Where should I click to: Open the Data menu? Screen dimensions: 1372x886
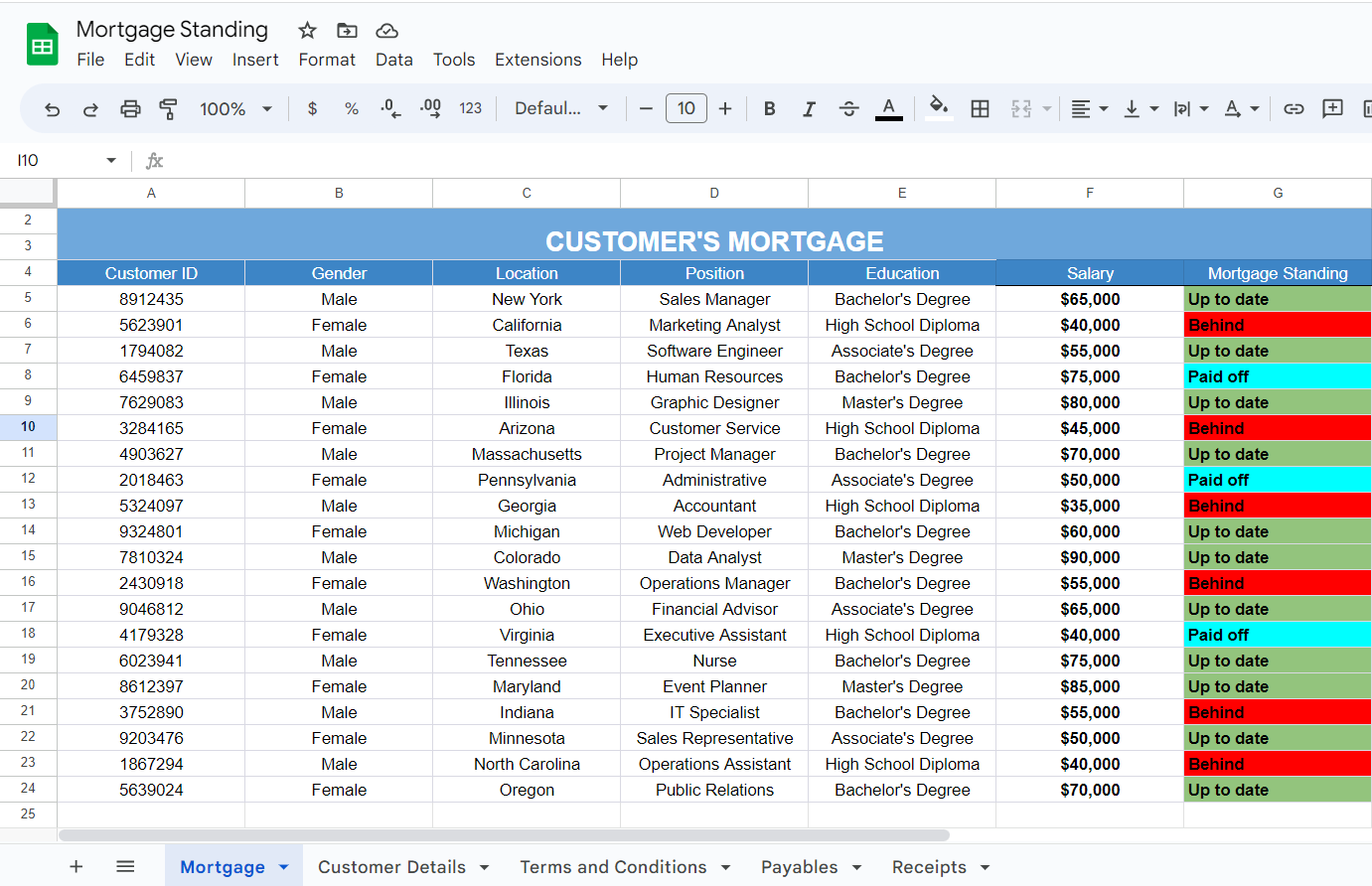coord(394,60)
